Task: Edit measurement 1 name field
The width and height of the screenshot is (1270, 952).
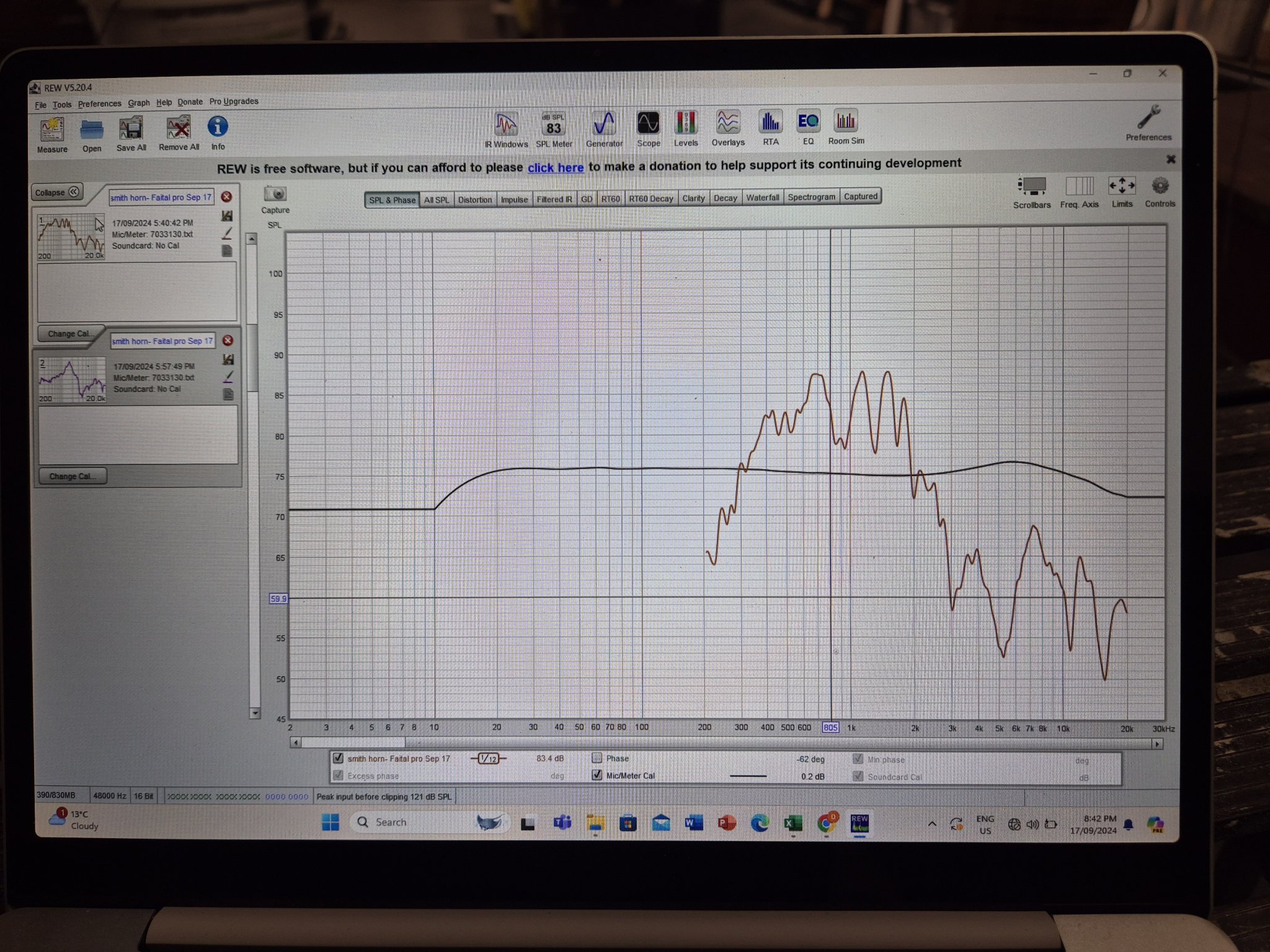Action: coord(161,197)
